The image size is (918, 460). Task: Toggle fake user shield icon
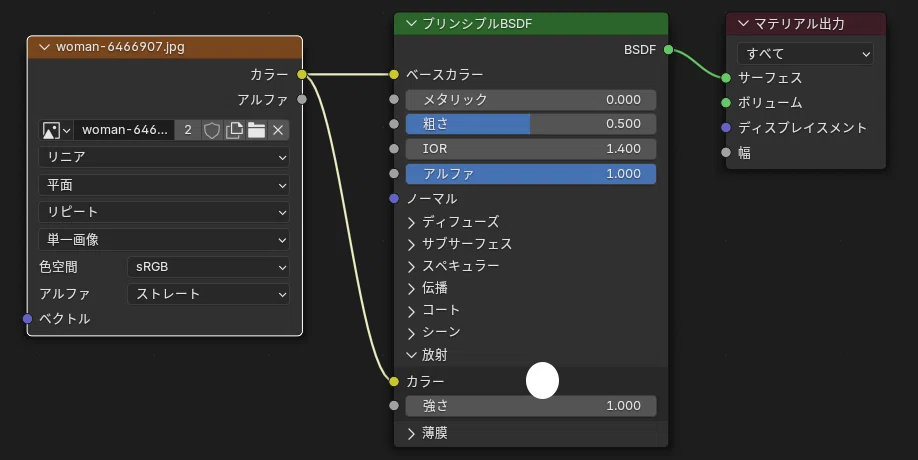(x=211, y=130)
